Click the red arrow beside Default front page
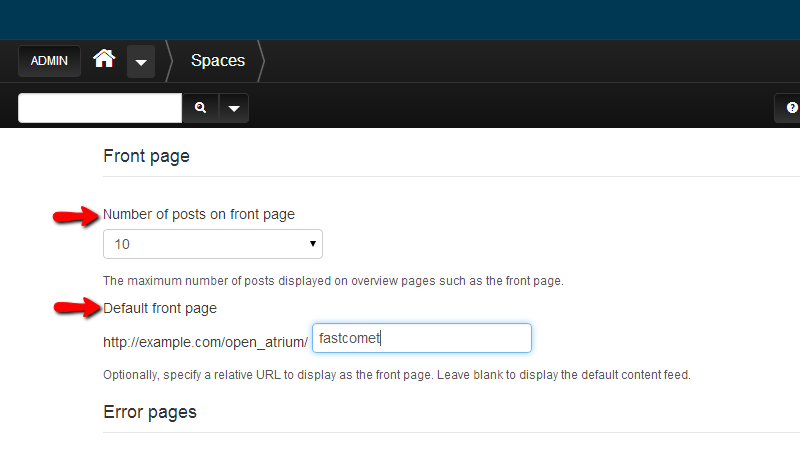Image resolution: width=800 pixels, height=450 pixels. (75, 308)
